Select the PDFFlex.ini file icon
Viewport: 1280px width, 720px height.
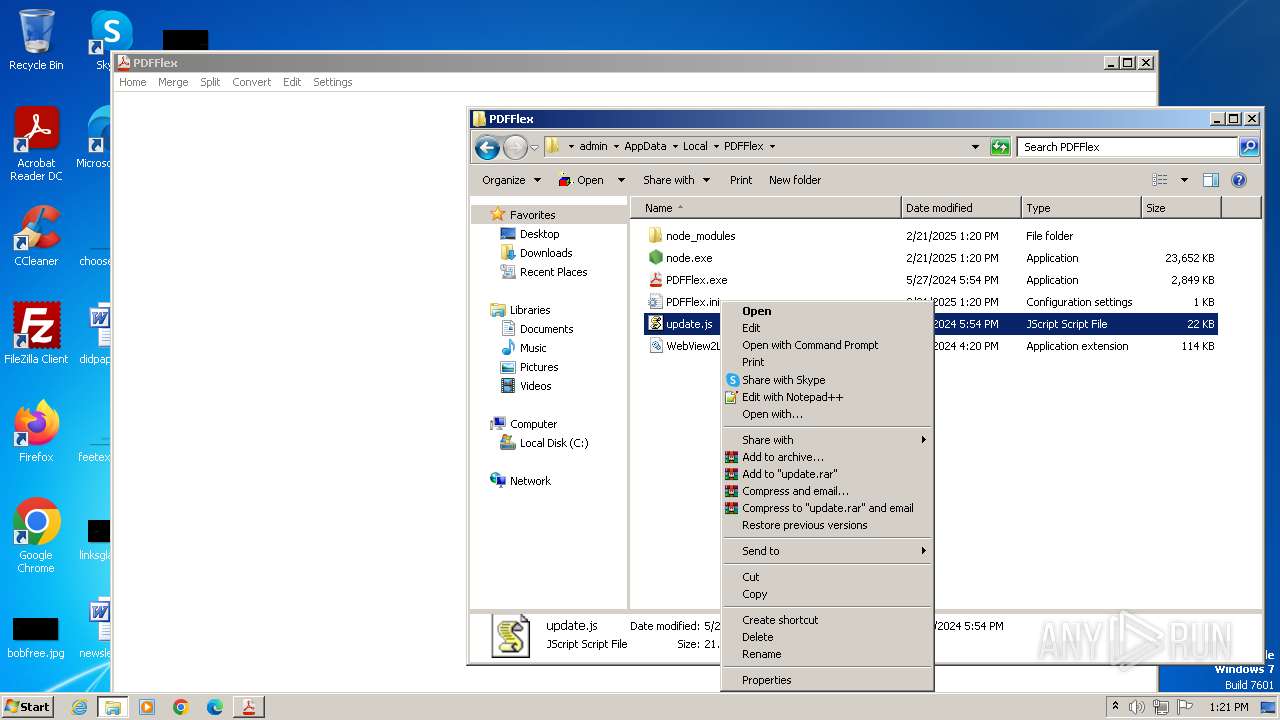[x=656, y=302]
